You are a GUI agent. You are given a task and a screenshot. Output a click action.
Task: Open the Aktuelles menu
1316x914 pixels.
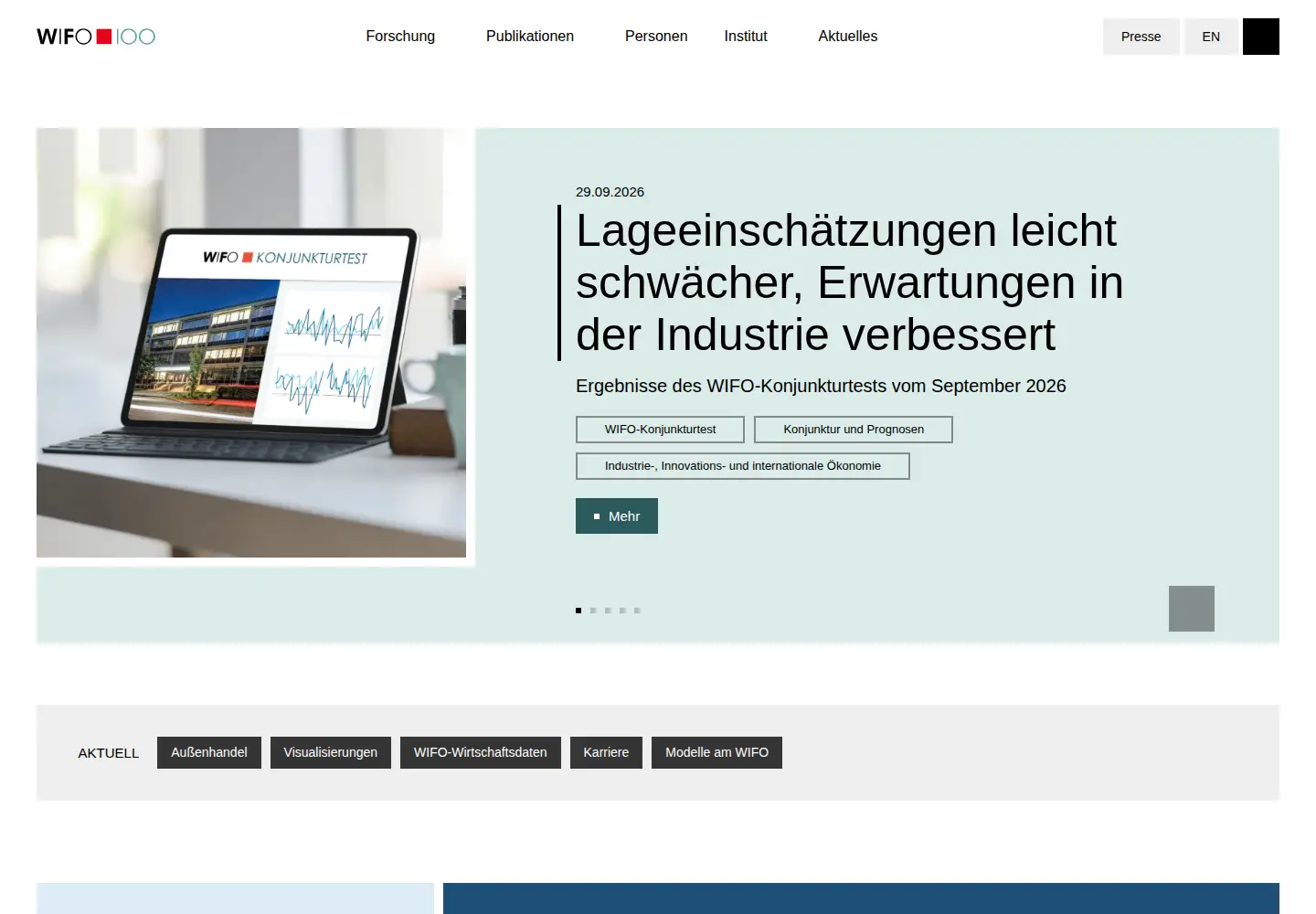point(848,37)
